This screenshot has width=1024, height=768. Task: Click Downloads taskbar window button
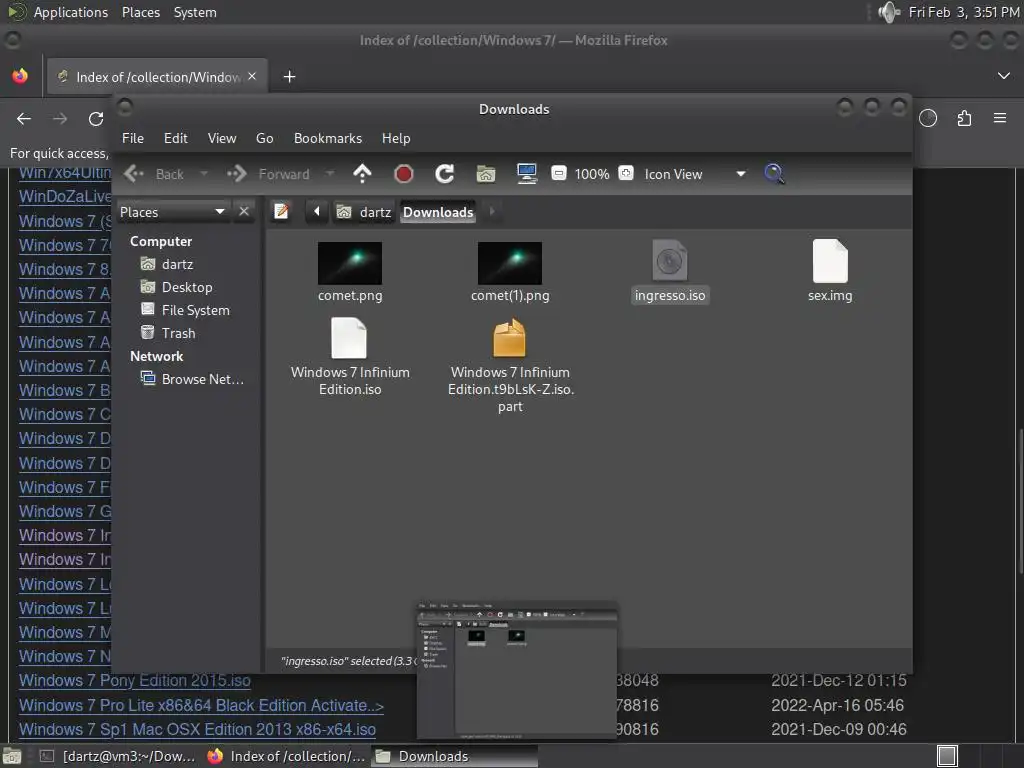(x=455, y=756)
